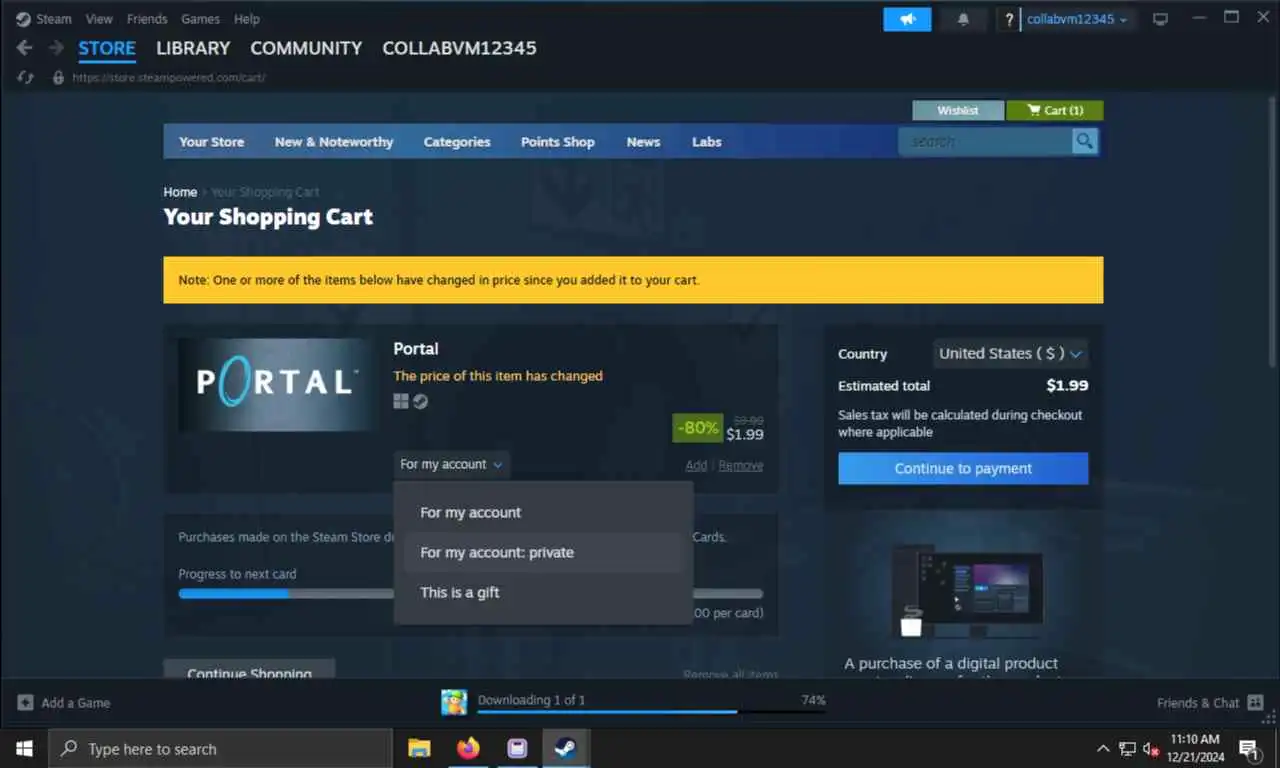Open the Help menu
The width and height of the screenshot is (1280, 768).
[247, 19]
